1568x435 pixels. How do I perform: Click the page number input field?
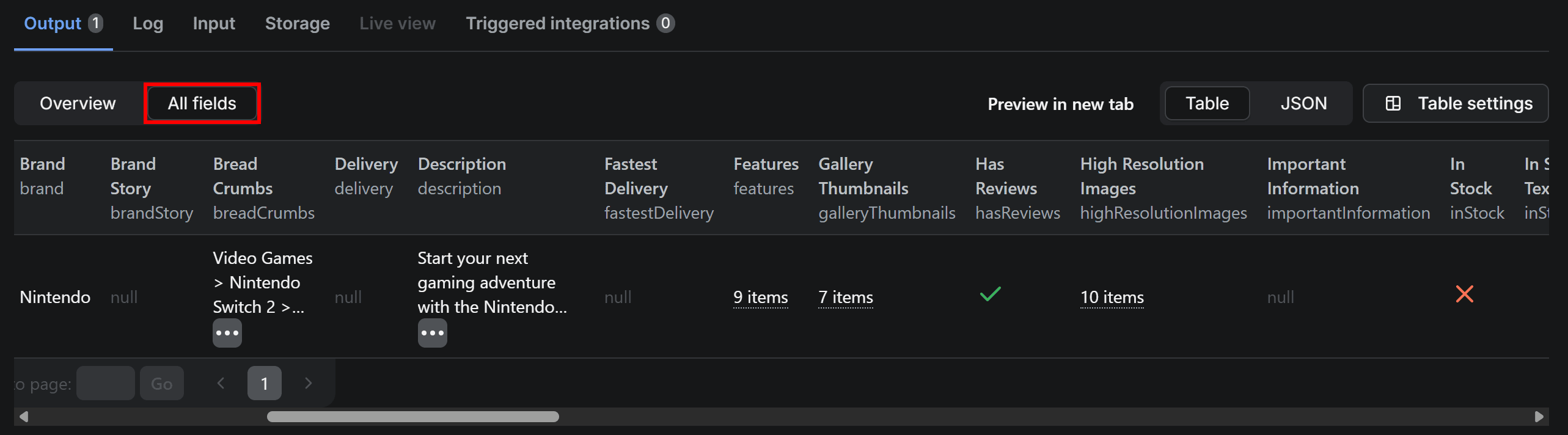(105, 383)
